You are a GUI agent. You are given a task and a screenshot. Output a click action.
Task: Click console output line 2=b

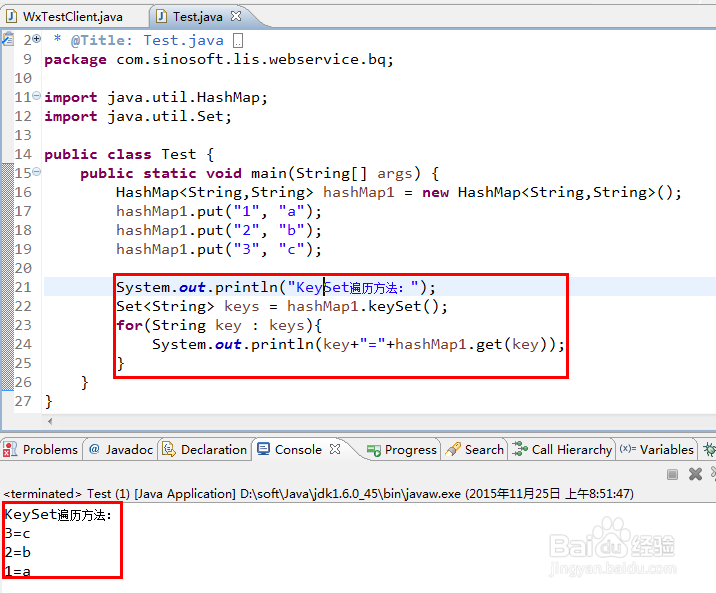coord(17,552)
